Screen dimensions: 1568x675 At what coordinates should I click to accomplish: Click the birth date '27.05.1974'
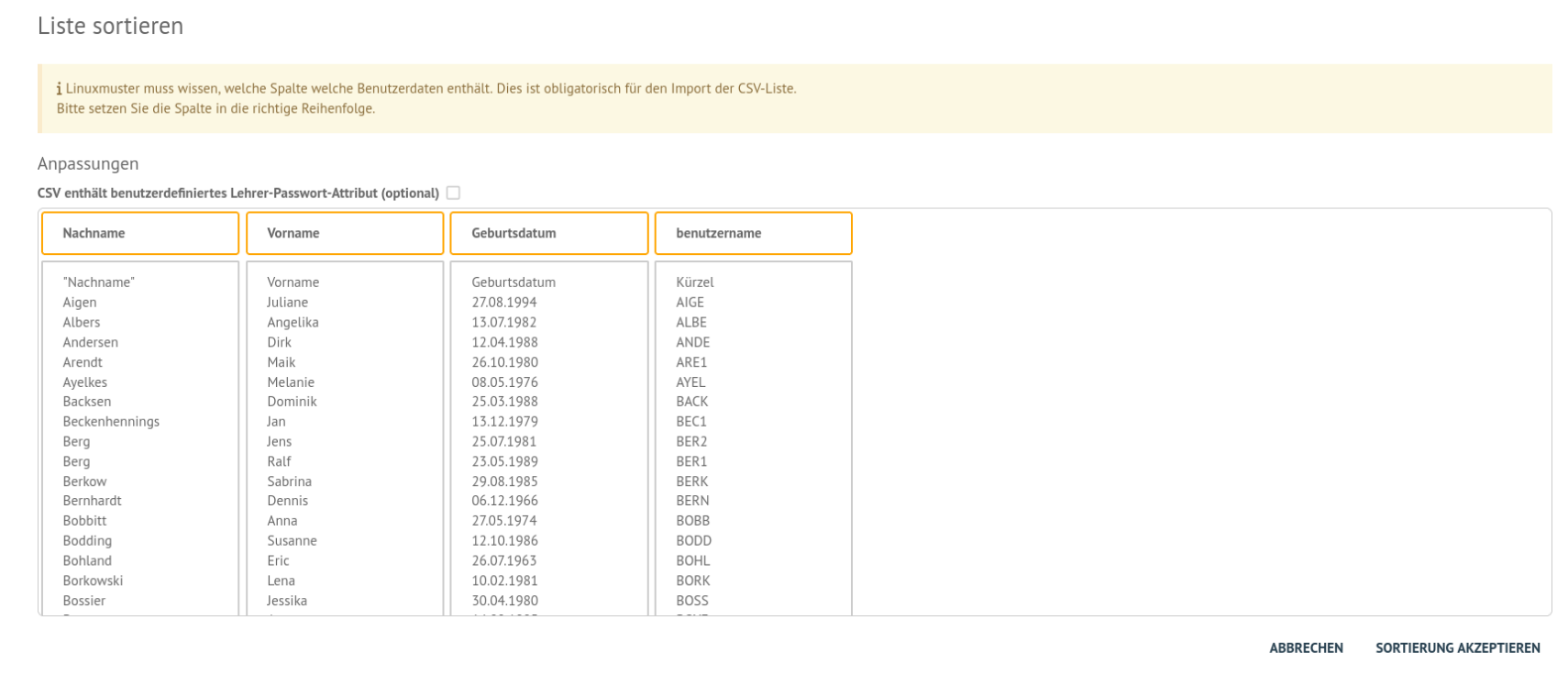[504, 521]
